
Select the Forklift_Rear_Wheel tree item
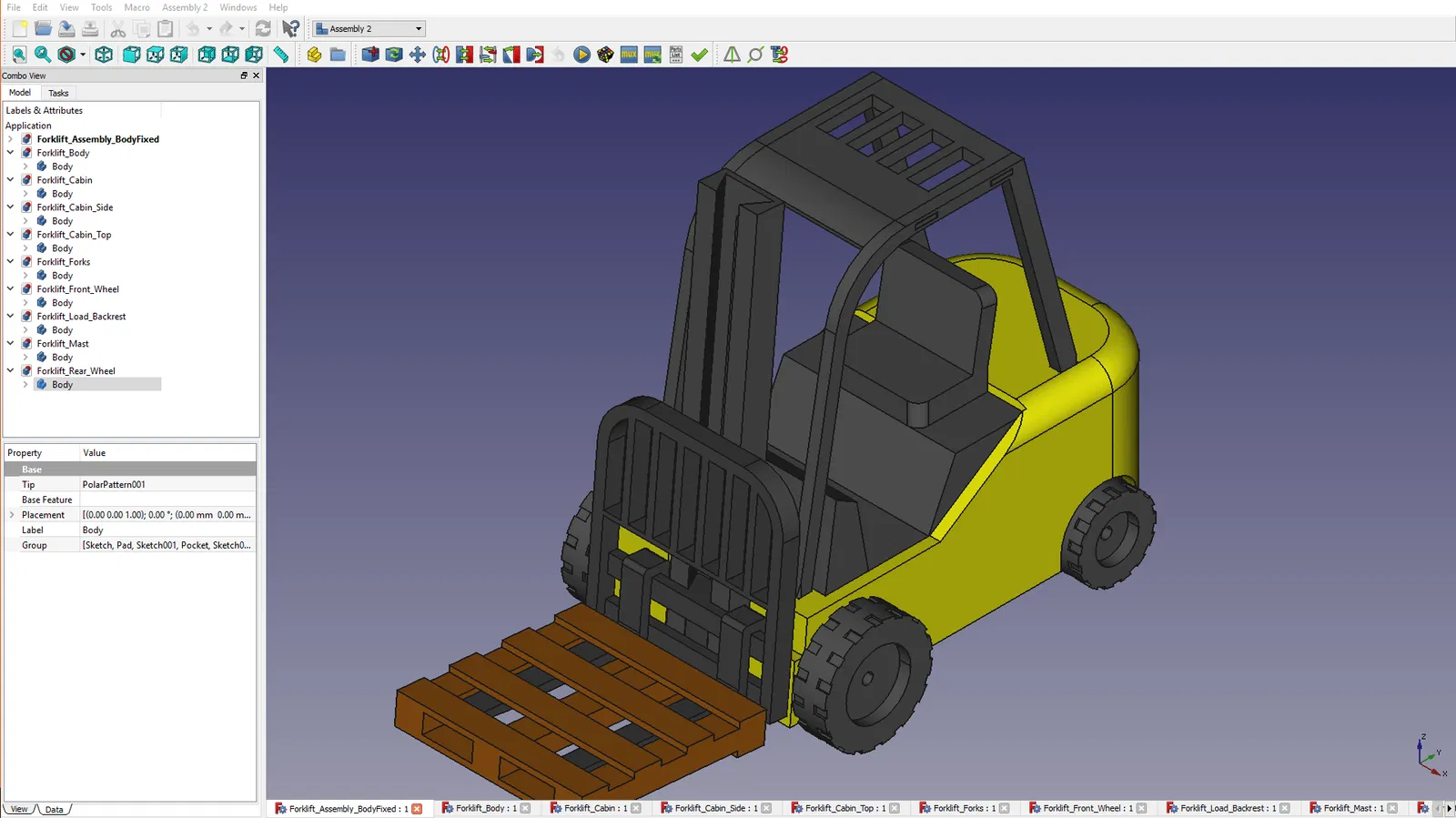click(76, 371)
